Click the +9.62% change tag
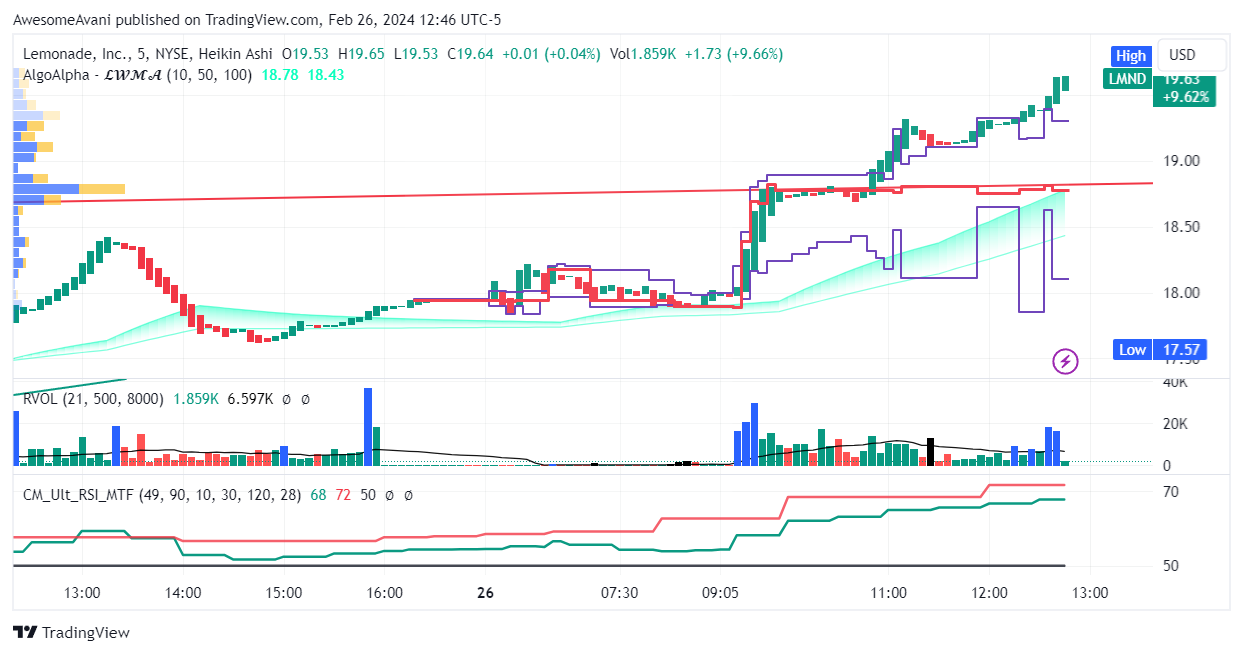This screenshot has width=1243, height=654. [1185, 97]
